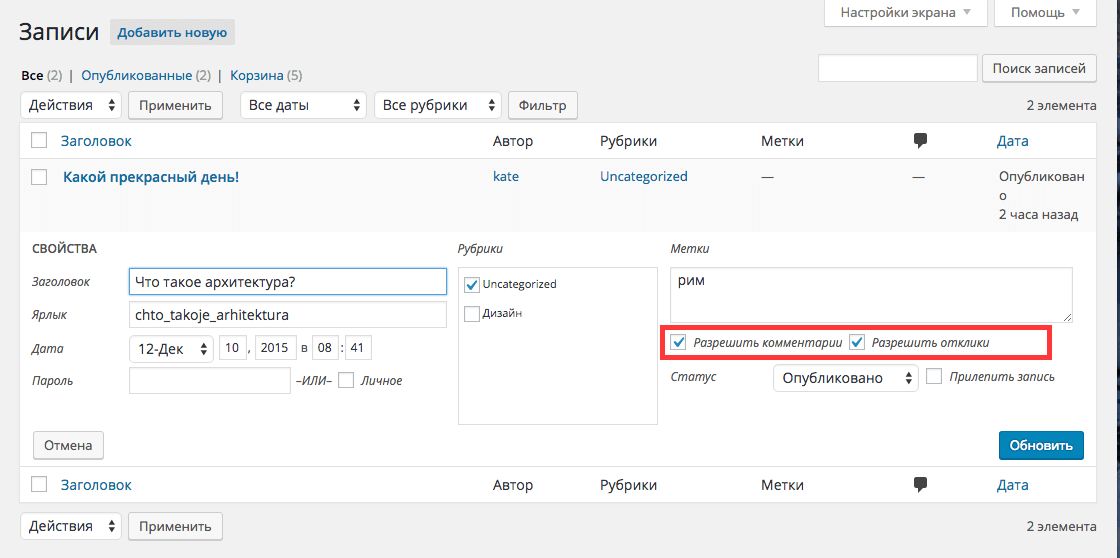
Task: Show Корзина posts filter
Action: 257,75
